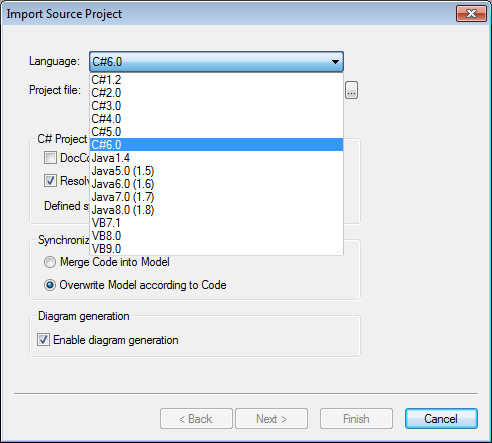The width and height of the screenshot is (492, 443).
Task: Click the Back button
Action: (x=196, y=419)
